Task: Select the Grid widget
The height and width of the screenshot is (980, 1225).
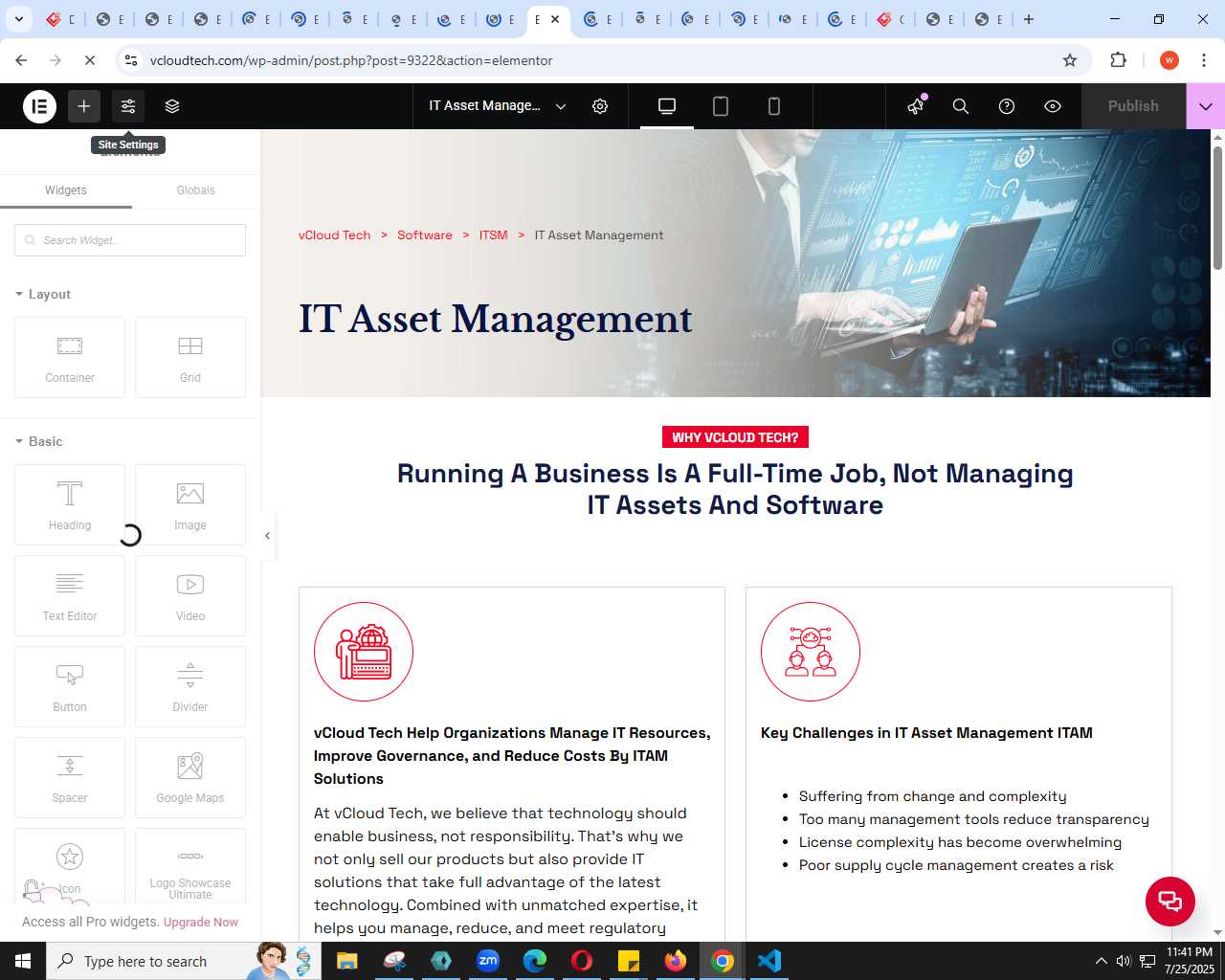Action: click(x=190, y=357)
